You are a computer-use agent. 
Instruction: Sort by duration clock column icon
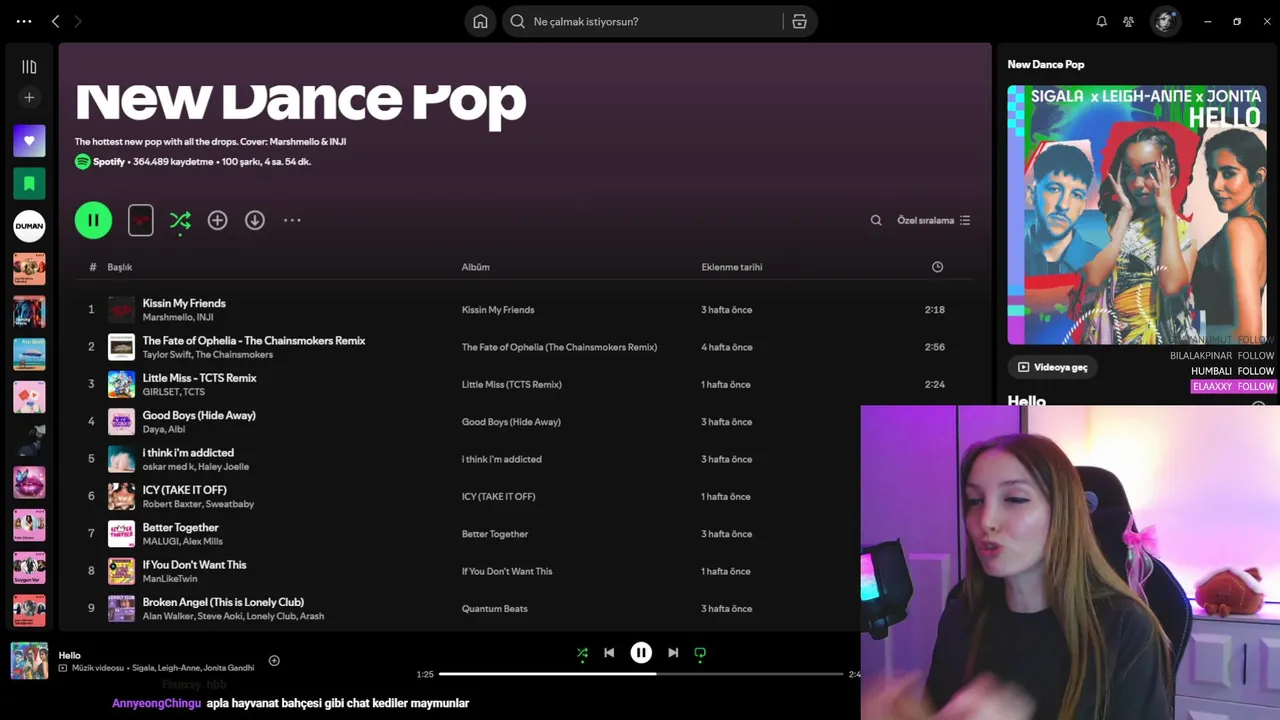(937, 267)
